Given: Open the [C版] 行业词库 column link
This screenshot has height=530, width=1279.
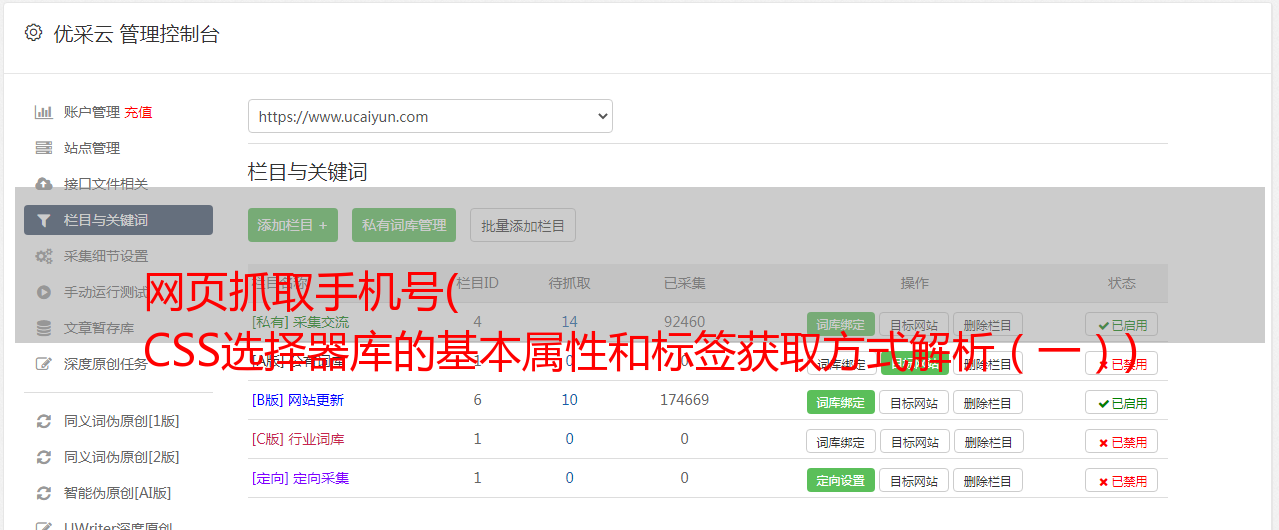Looking at the screenshot, I should (x=298, y=439).
